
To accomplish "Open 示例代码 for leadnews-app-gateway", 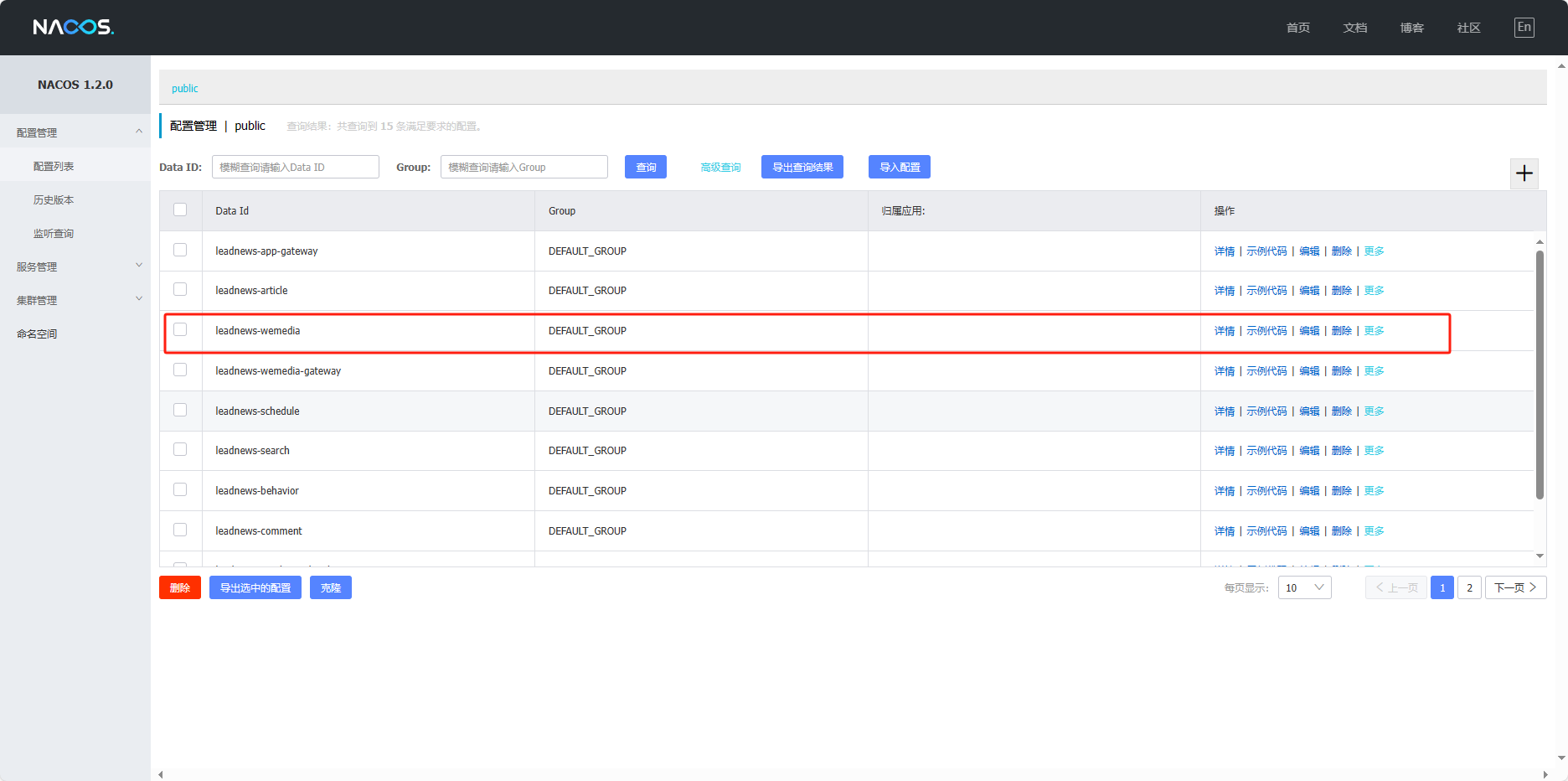I will pos(1266,251).
